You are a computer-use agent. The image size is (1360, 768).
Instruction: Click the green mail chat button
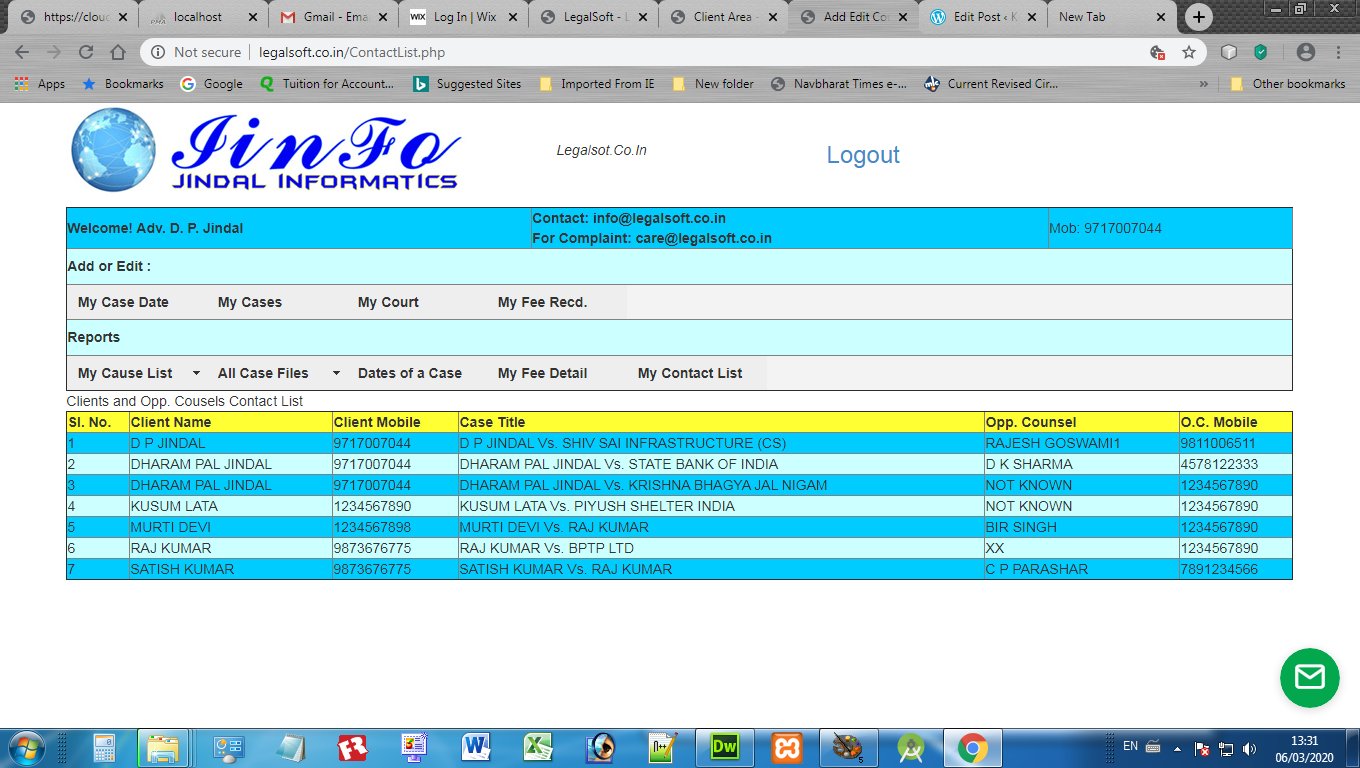(1309, 678)
